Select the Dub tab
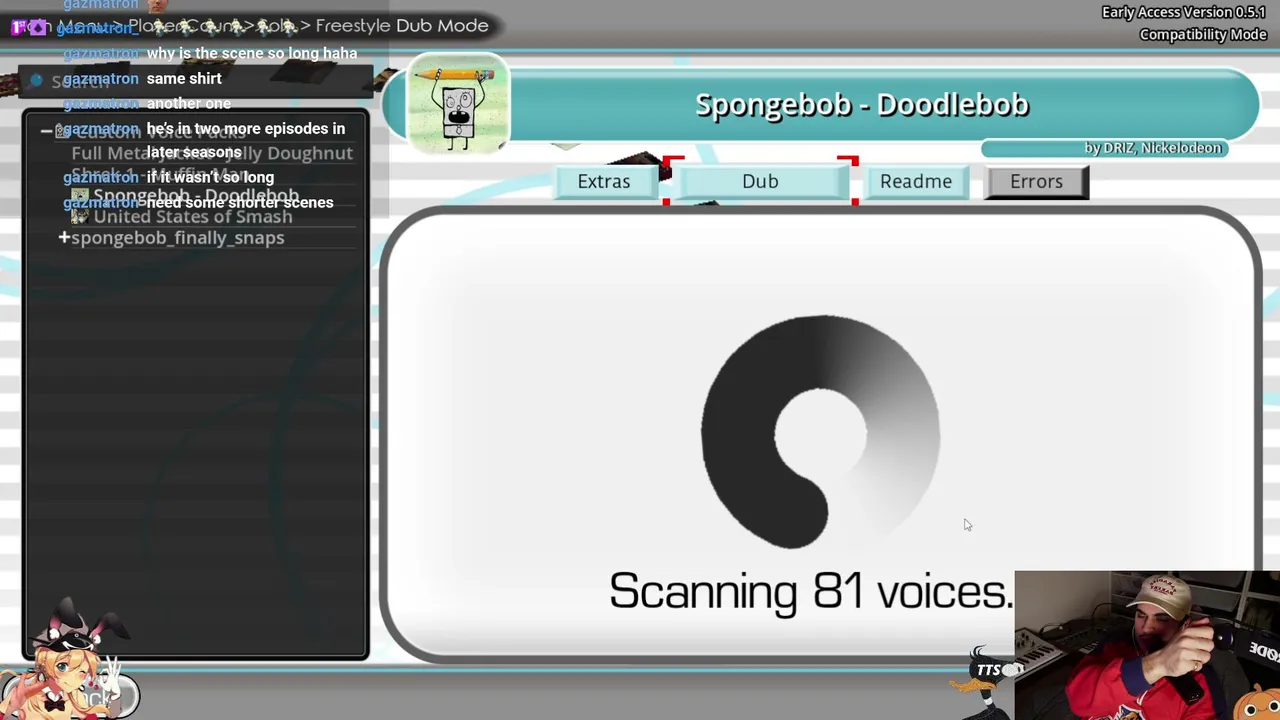 [760, 181]
